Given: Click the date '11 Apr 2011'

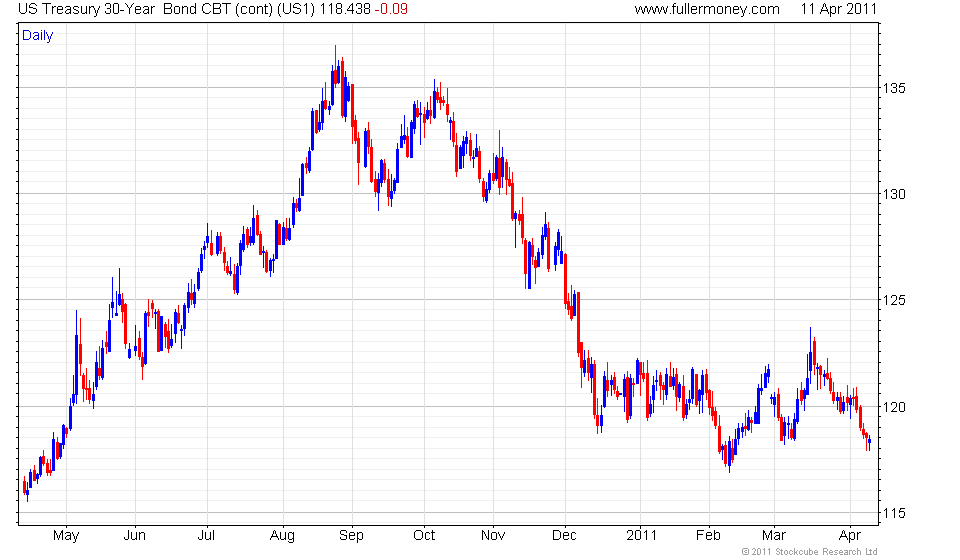Looking at the screenshot, I should tap(838, 9).
